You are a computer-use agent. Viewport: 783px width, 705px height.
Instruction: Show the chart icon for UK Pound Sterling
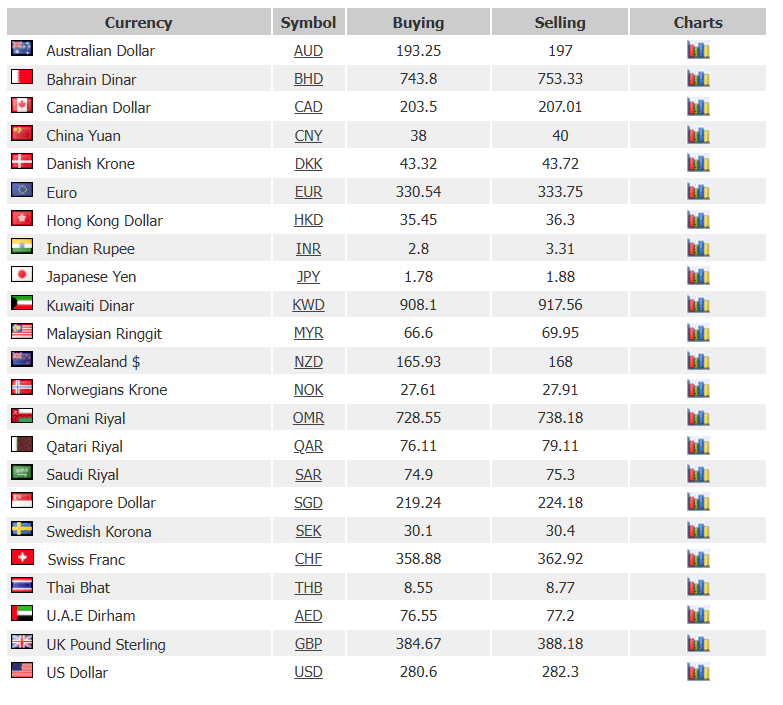point(698,644)
